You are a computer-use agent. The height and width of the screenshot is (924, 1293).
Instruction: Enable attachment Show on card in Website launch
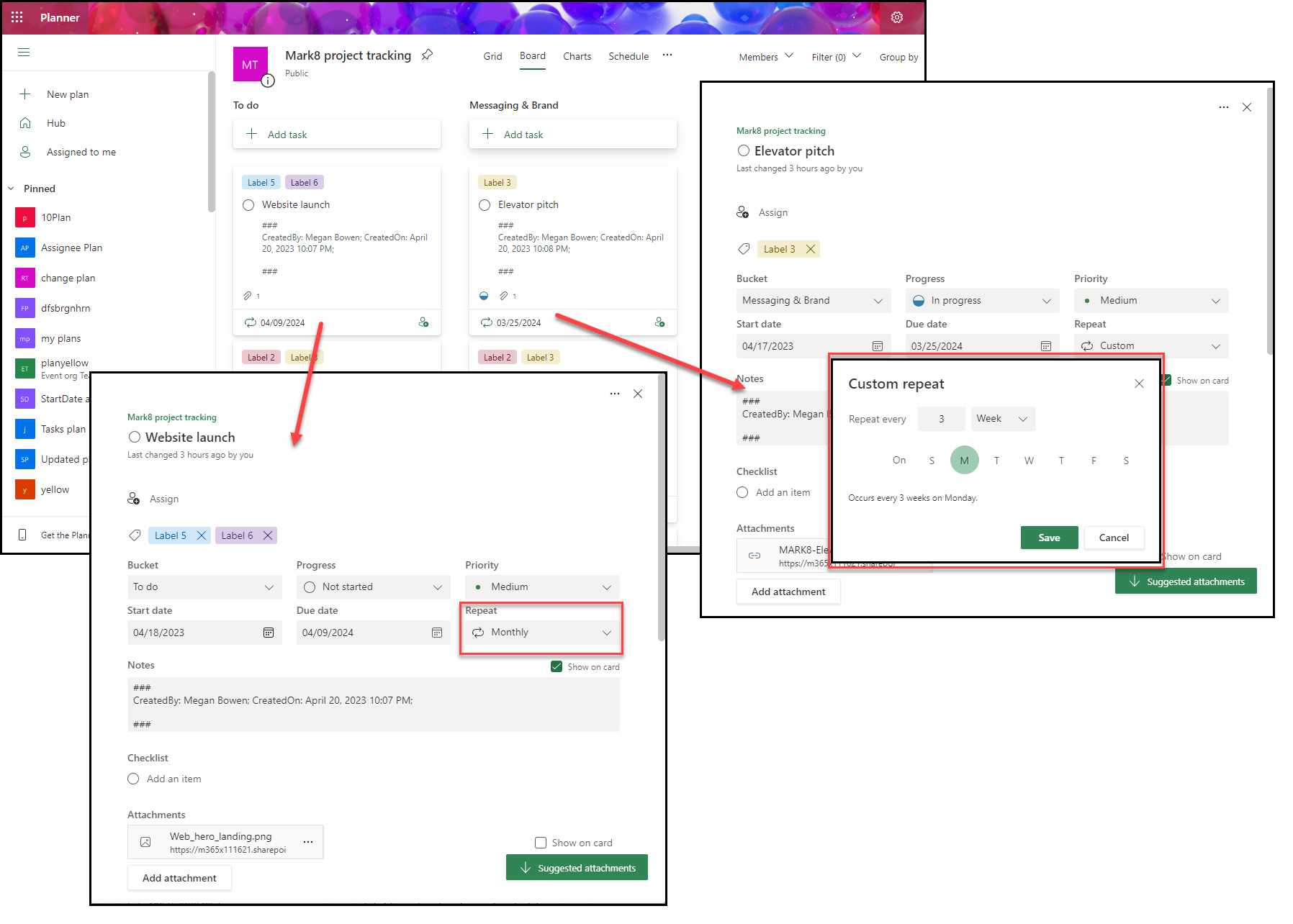tap(541, 843)
